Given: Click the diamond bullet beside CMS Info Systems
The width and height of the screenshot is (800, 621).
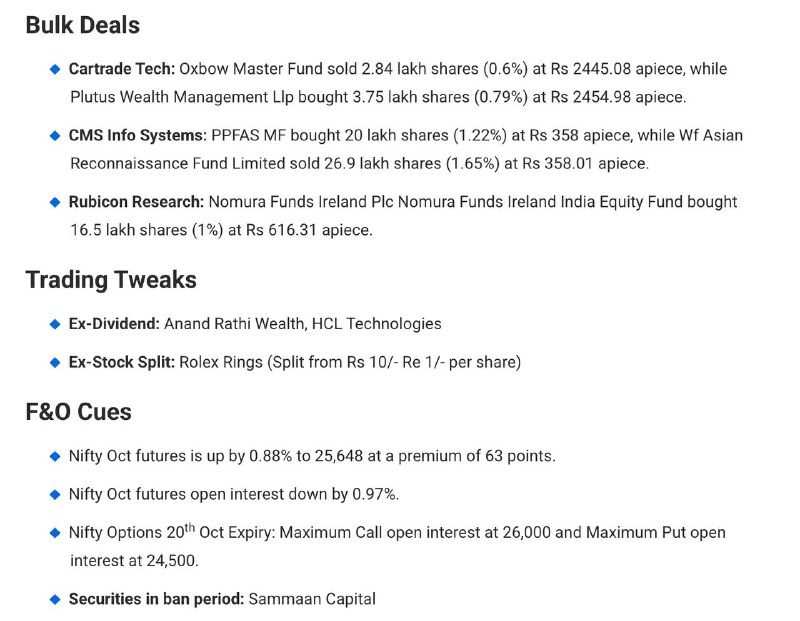Looking at the screenshot, I should (x=55, y=135).
